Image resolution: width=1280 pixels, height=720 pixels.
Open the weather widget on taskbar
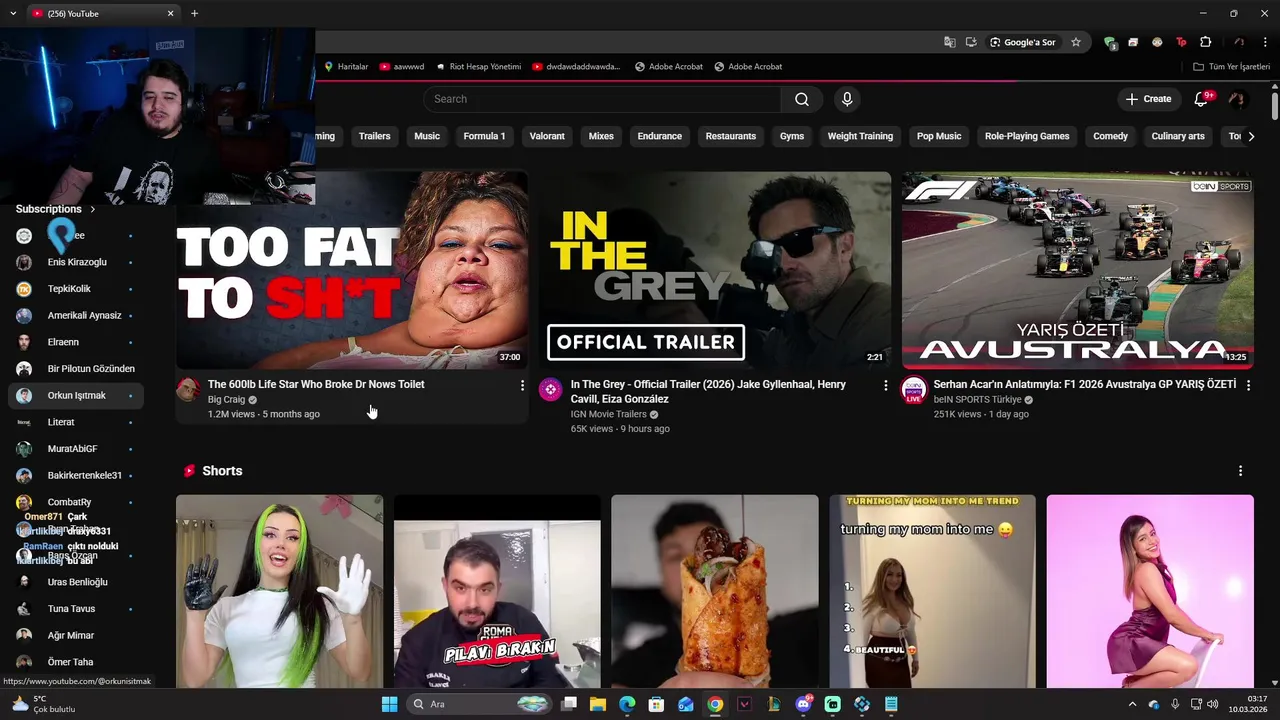pos(42,704)
